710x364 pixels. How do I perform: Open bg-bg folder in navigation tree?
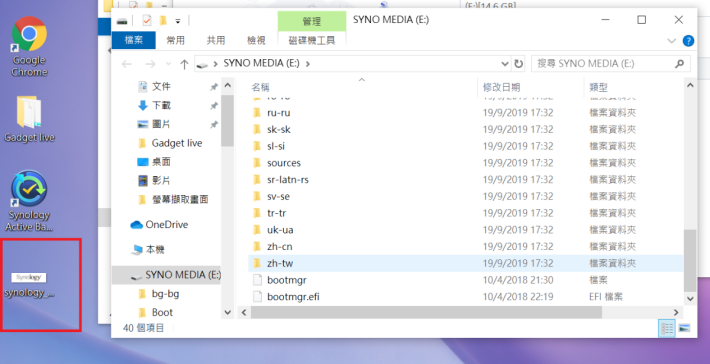[158, 294]
